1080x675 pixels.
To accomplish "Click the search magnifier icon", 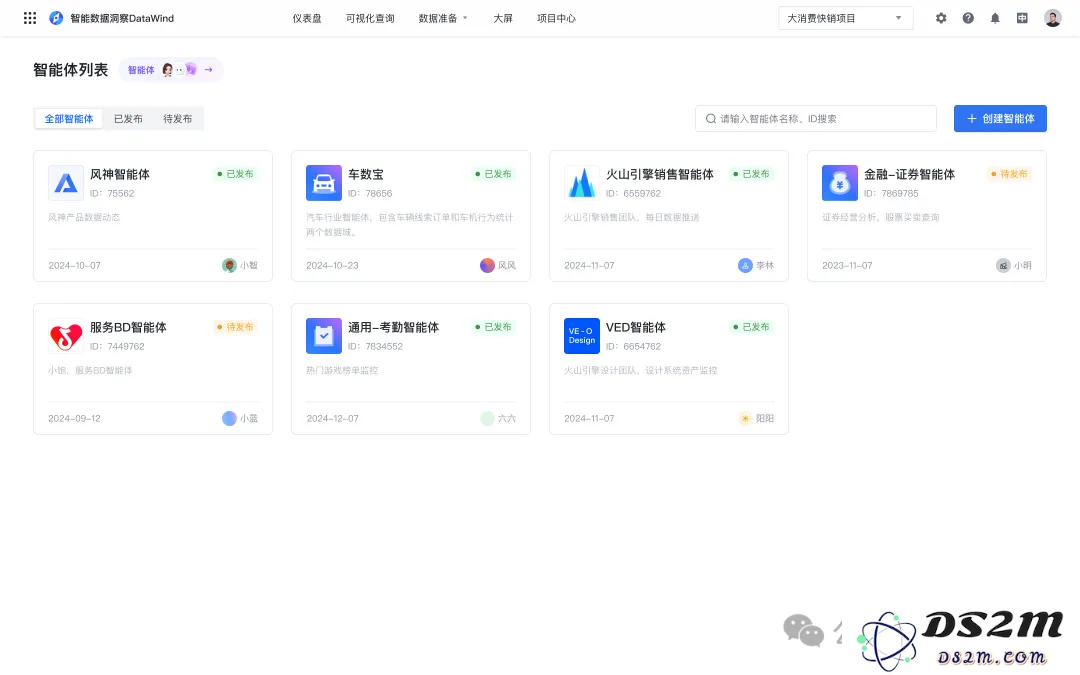I will 711,118.
